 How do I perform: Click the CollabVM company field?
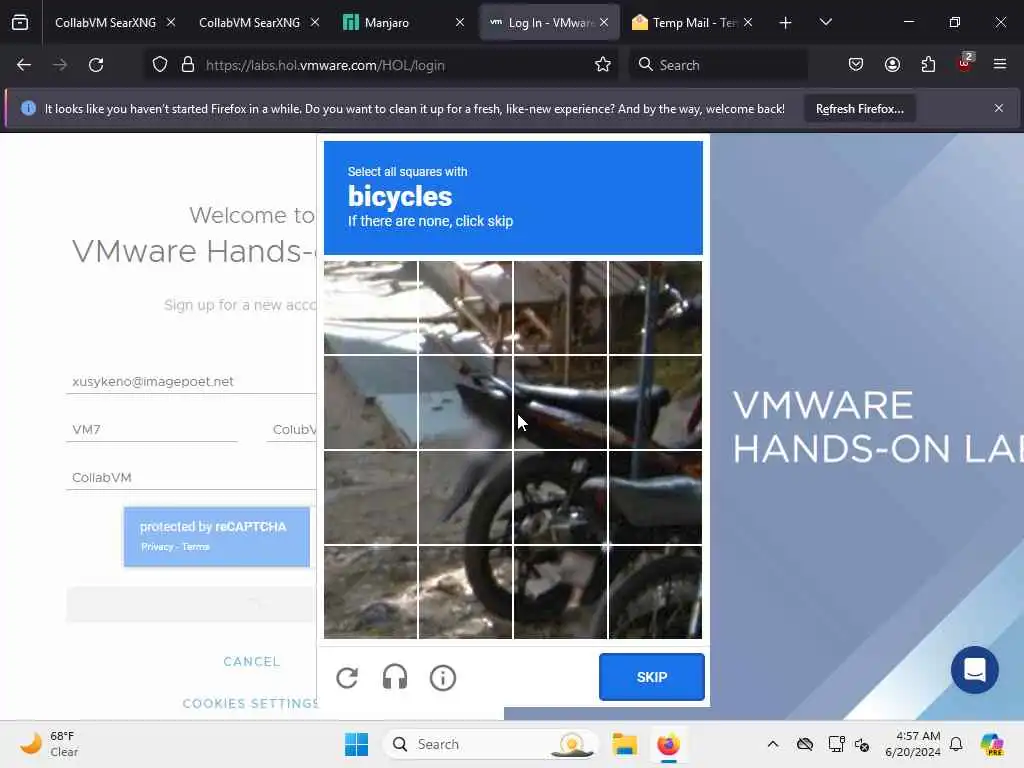pyautogui.click(x=191, y=477)
